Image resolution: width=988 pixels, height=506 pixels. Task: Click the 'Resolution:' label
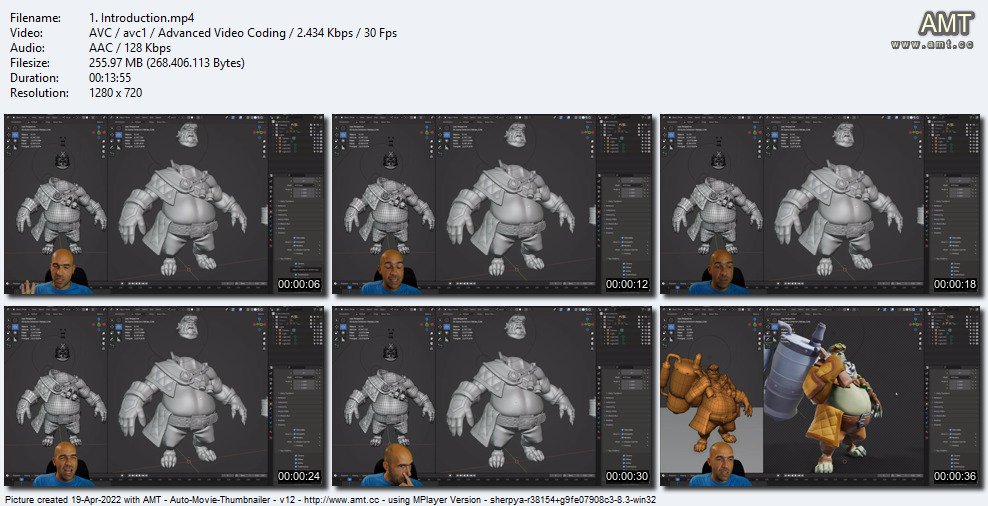tap(39, 93)
